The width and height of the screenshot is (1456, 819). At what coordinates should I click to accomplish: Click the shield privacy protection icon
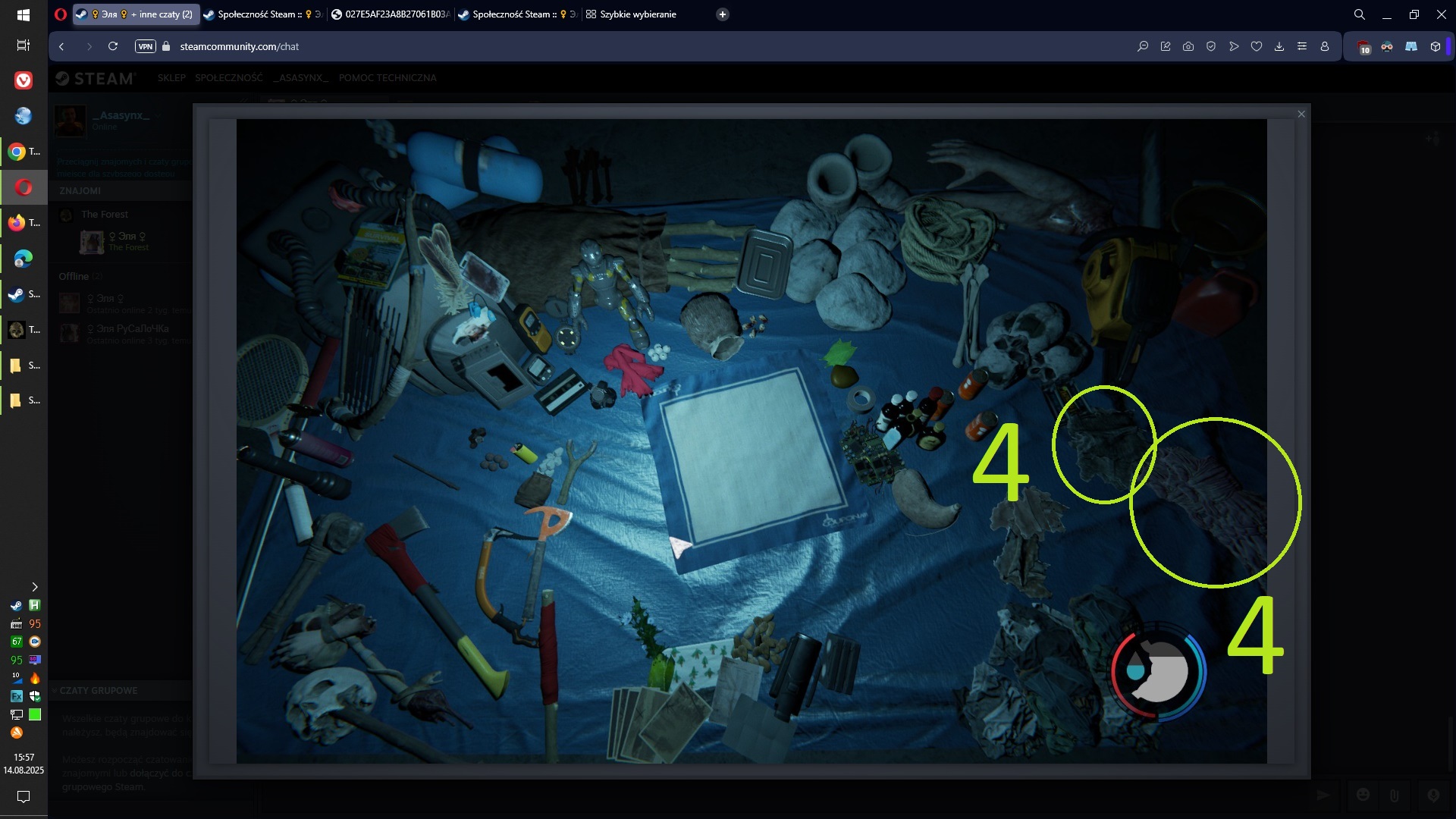click(1211, 46)
